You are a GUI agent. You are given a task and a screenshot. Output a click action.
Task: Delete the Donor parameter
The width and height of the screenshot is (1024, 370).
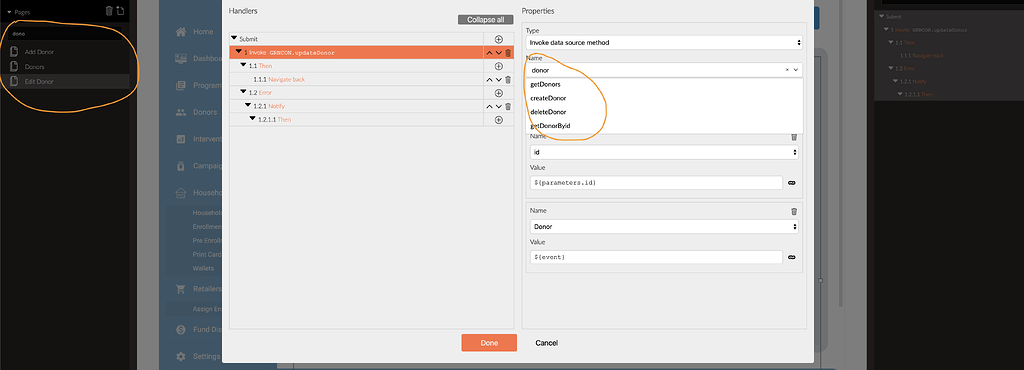(x=794, y=211)
